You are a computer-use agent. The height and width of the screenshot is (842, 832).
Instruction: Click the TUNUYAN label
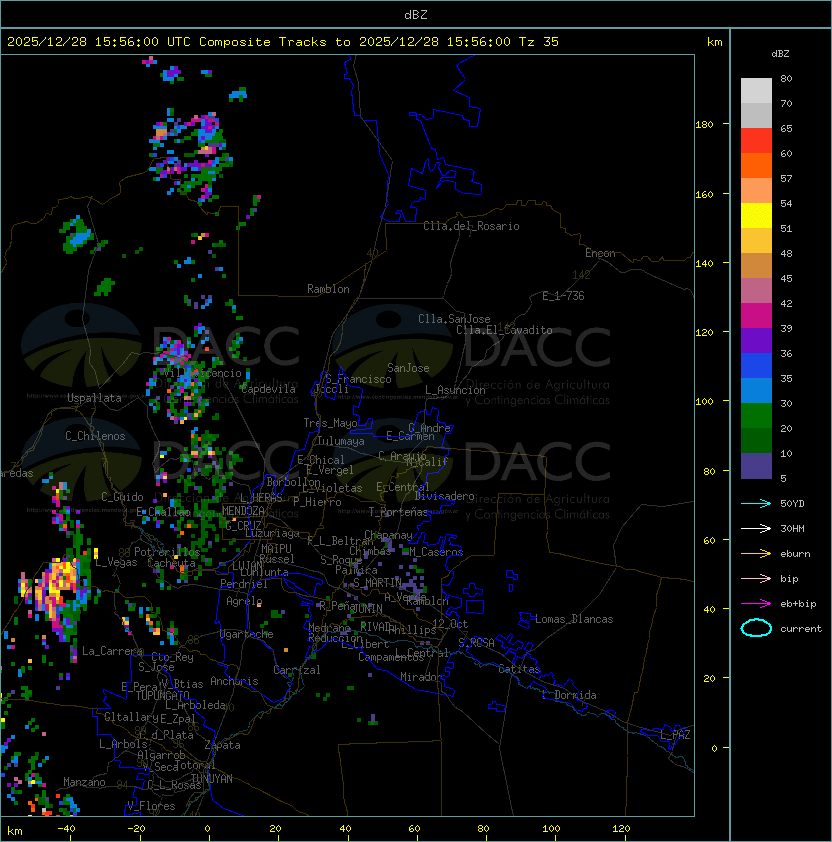(x=212, y=779)
